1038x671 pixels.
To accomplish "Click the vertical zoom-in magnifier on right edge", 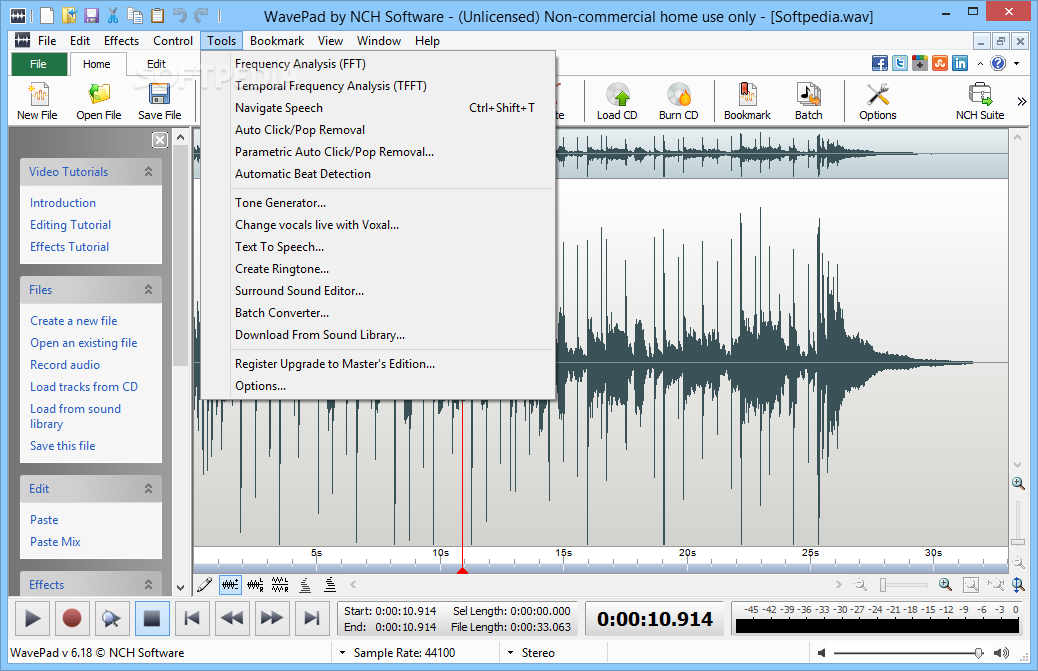I will point(1018,483).
